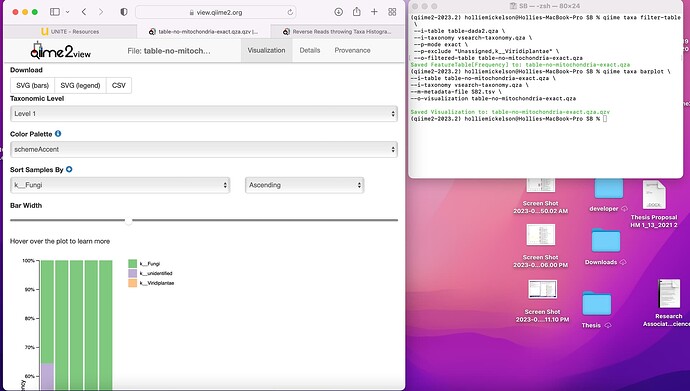Screen dimensions: 690x391
Task: Download SVG (bars)
Action: [x=33, y=86]
